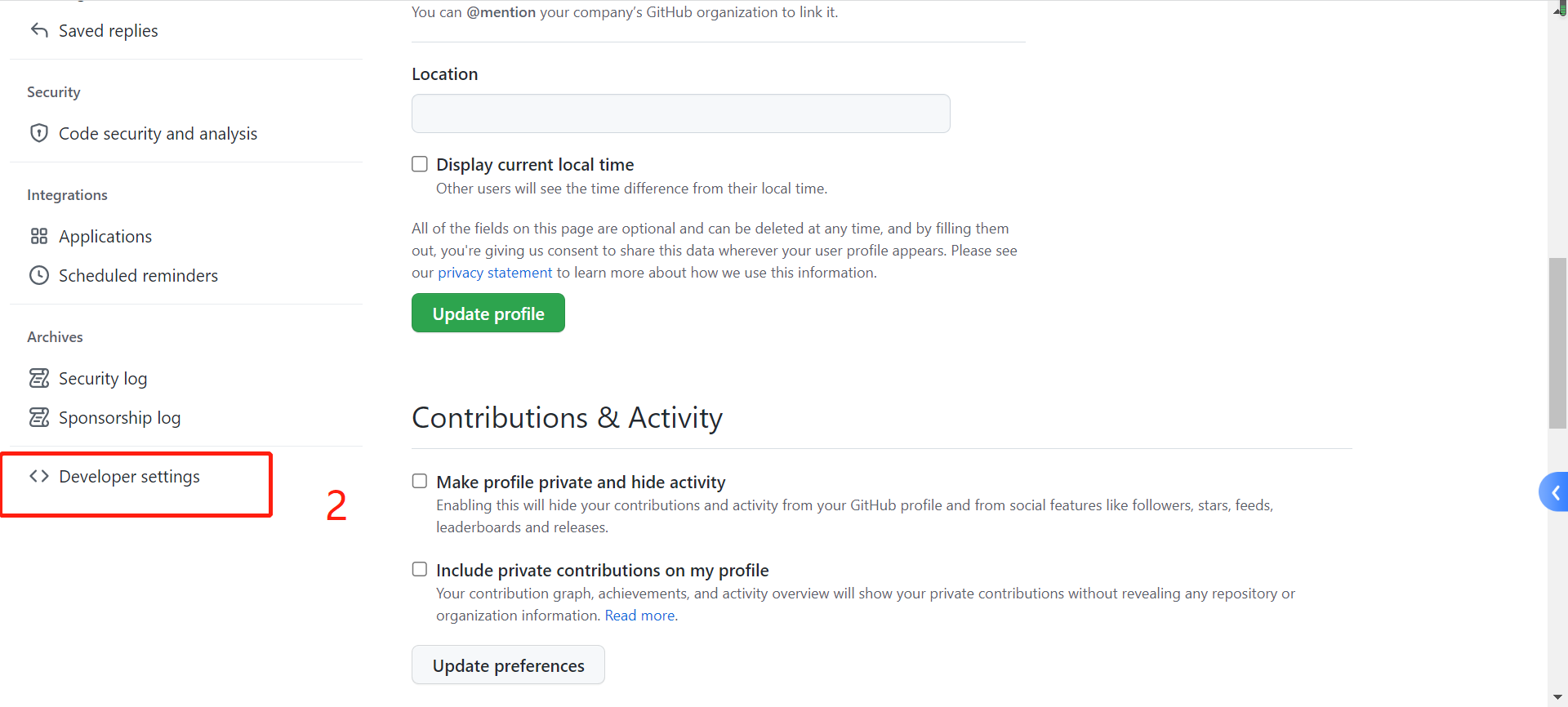Expand the blue side panel arrow
Viewport: 1568px width, 707px height.
pyautogui.click(x=1555, y=492)
